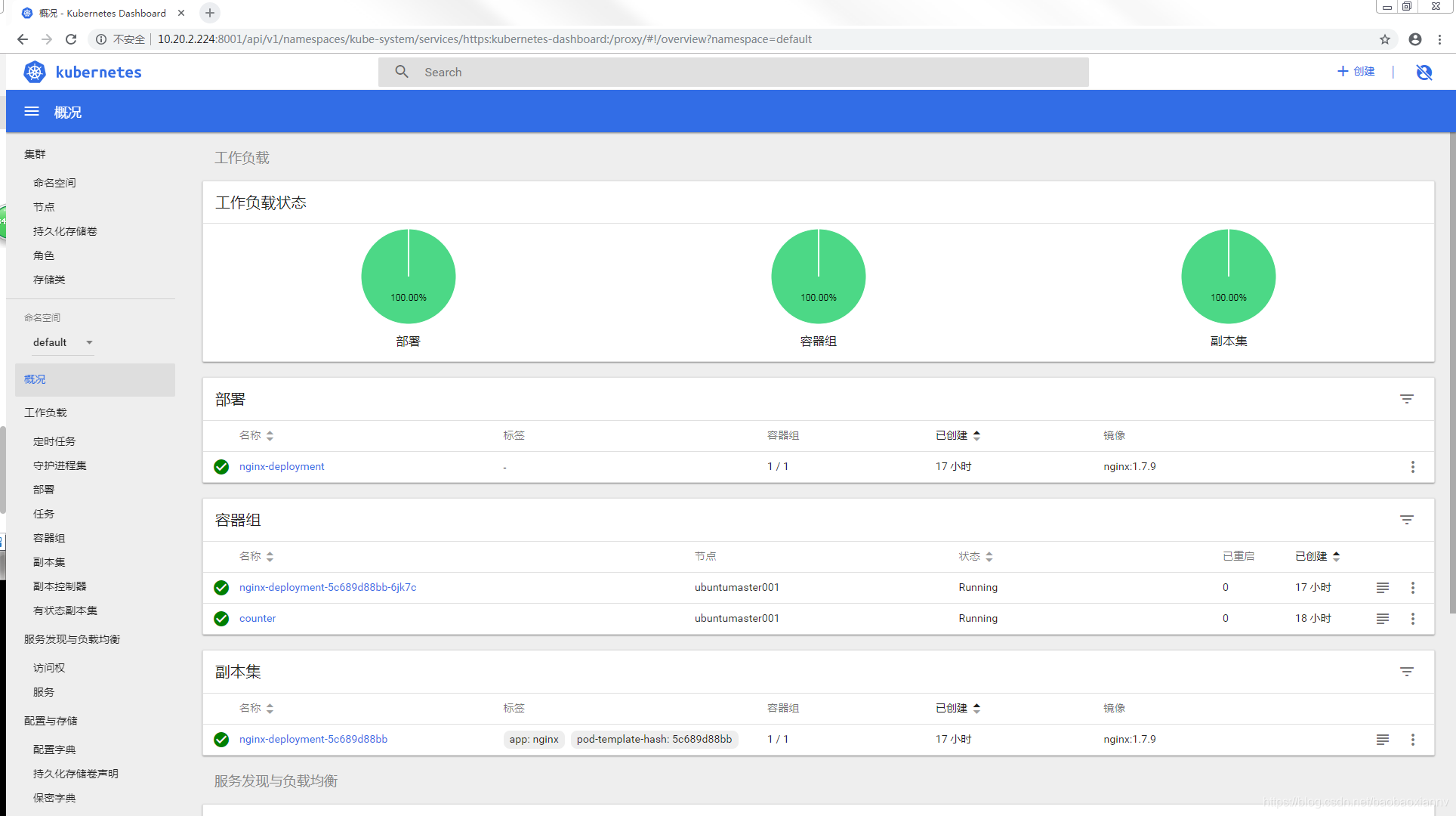Click the search magnifier icon

(402, 72)
